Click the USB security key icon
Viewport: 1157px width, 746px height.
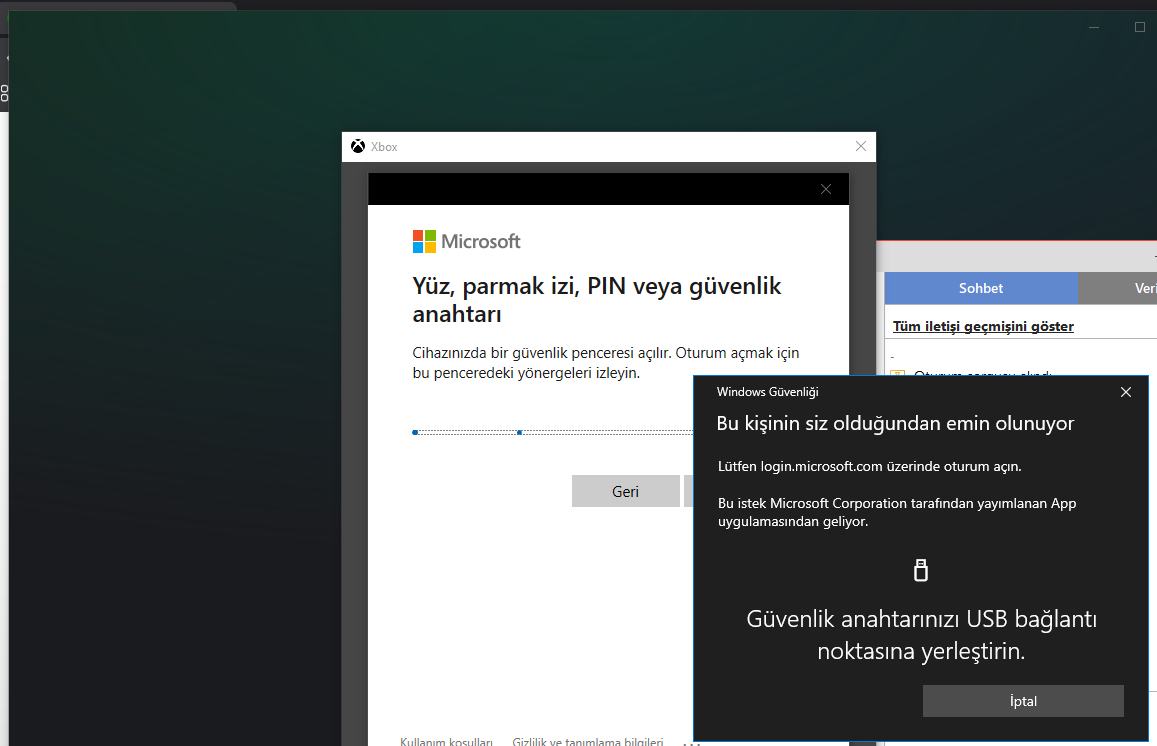921,570
